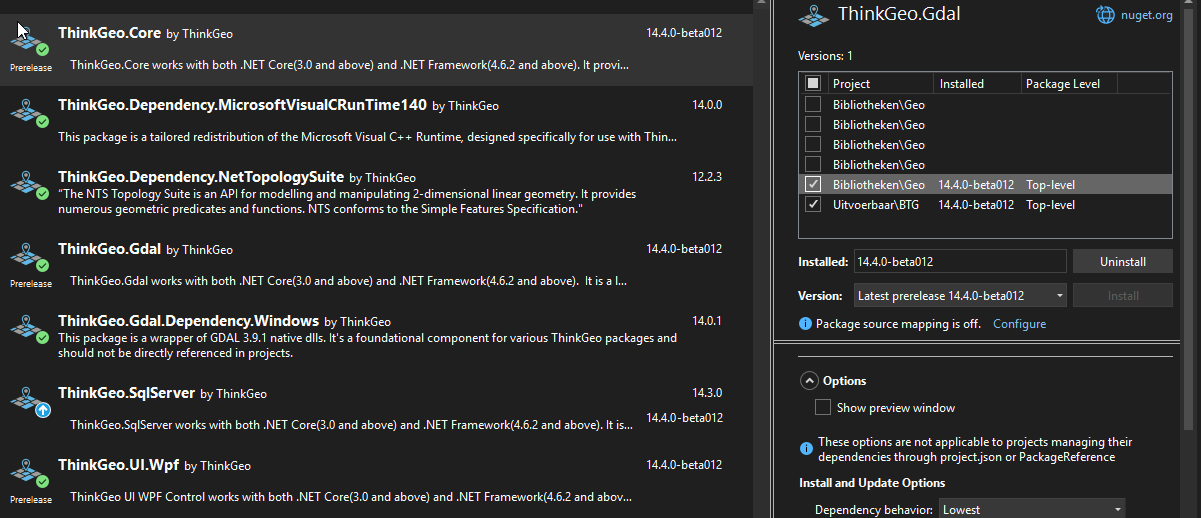Viewport: 1201px width, 518px height.
Task: Click the Uninstall button
Action: point(1122,261)
